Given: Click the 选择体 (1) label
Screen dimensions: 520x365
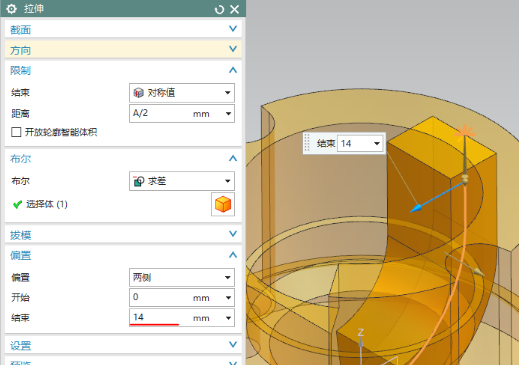Looking at the screenshot, I should pos(47,204).
